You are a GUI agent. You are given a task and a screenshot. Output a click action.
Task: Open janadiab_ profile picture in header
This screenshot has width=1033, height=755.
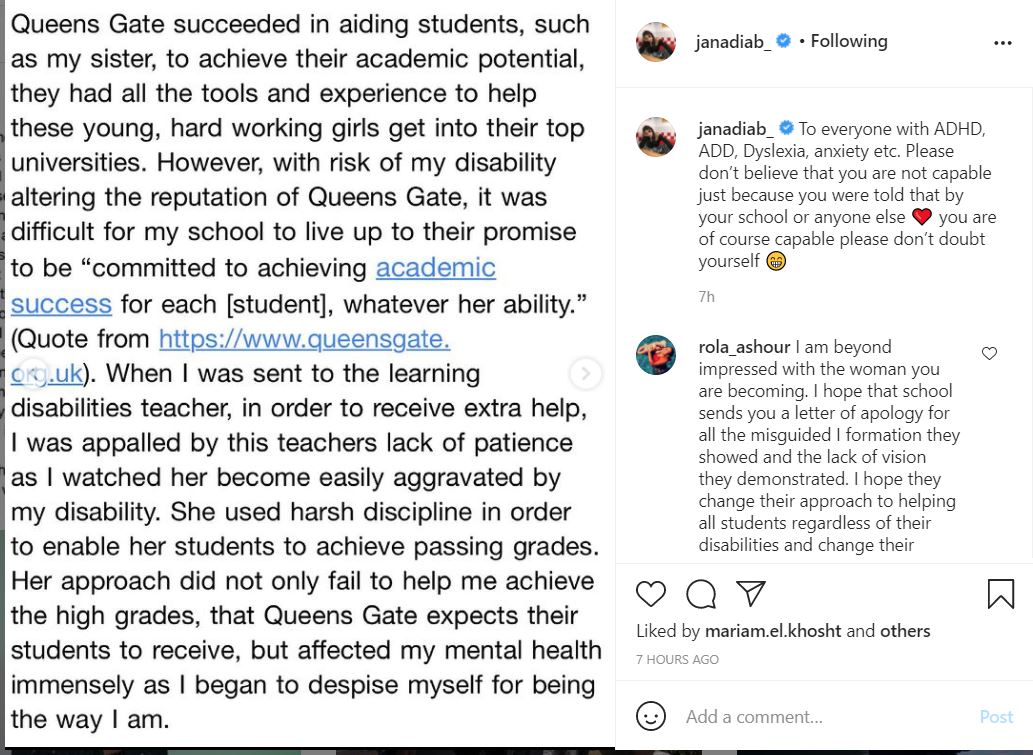(x=656, y=42)
